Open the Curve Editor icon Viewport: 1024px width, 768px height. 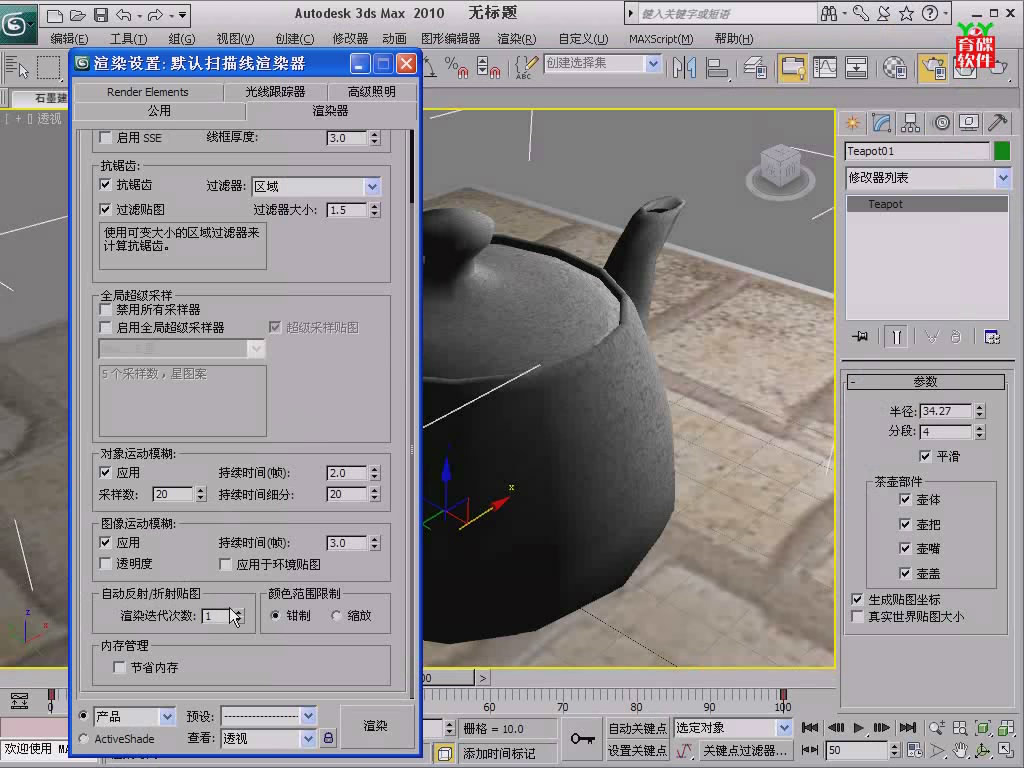825,67
